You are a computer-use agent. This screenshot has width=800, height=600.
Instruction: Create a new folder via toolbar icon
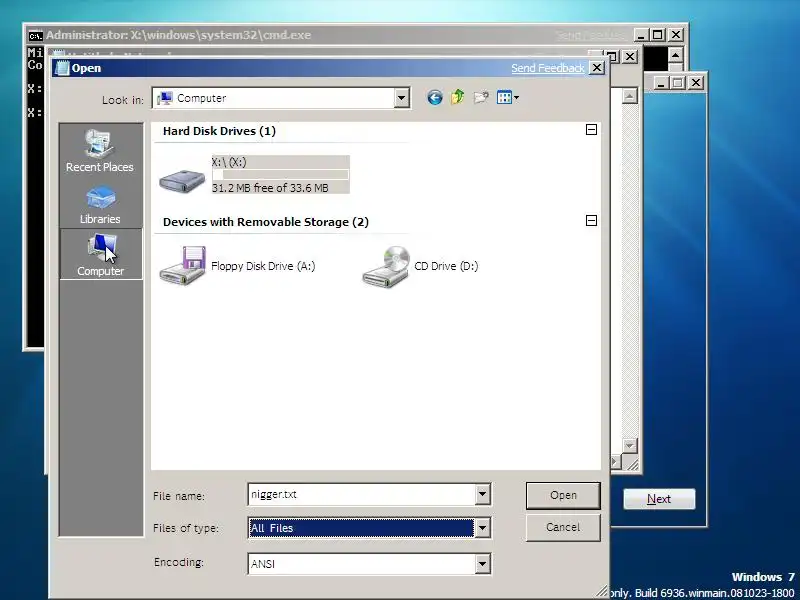tap(481, 97)
